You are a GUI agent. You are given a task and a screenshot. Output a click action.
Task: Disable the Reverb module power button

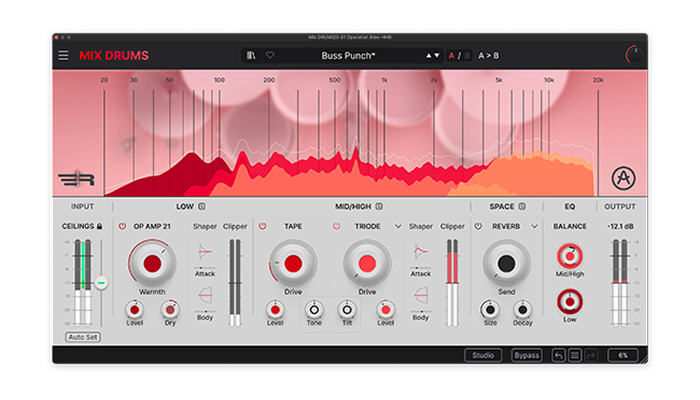pos(477,227)
